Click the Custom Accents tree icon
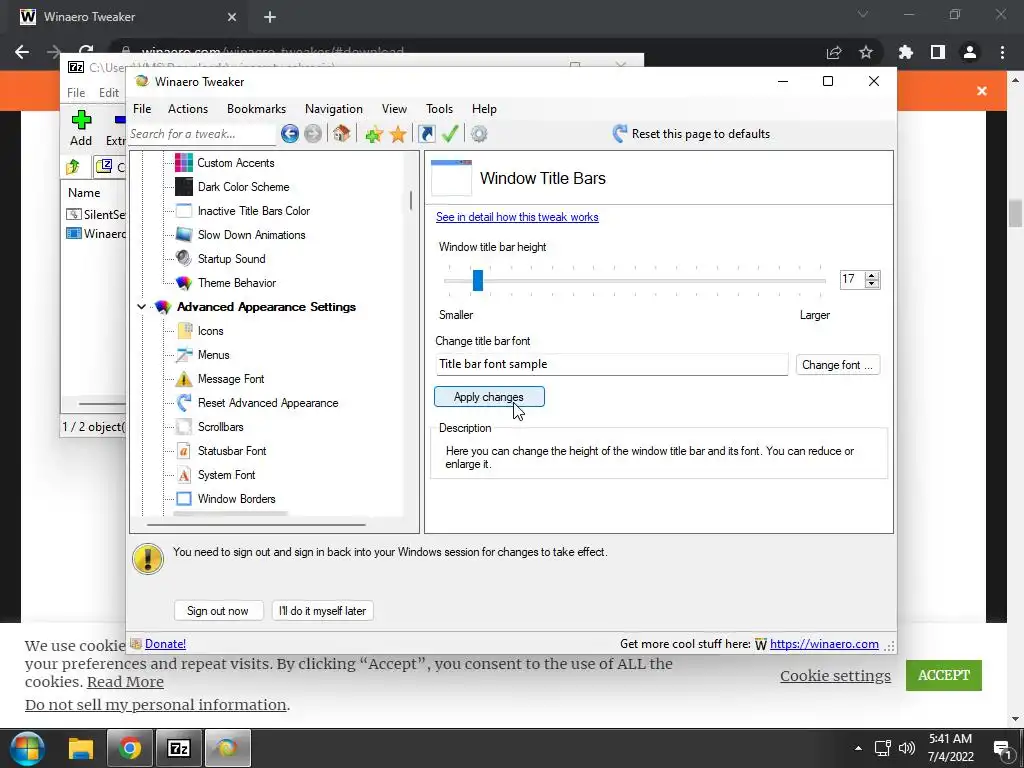1024x768 pixels. [184, 163]
